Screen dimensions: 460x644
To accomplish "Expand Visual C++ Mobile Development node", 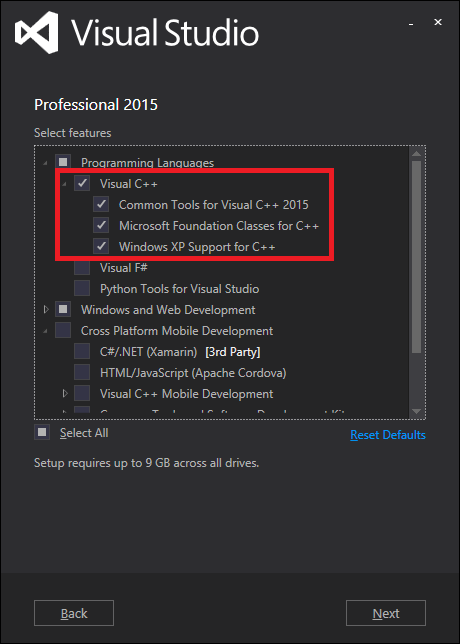I will pyautogui.click(x=65, y=393).
